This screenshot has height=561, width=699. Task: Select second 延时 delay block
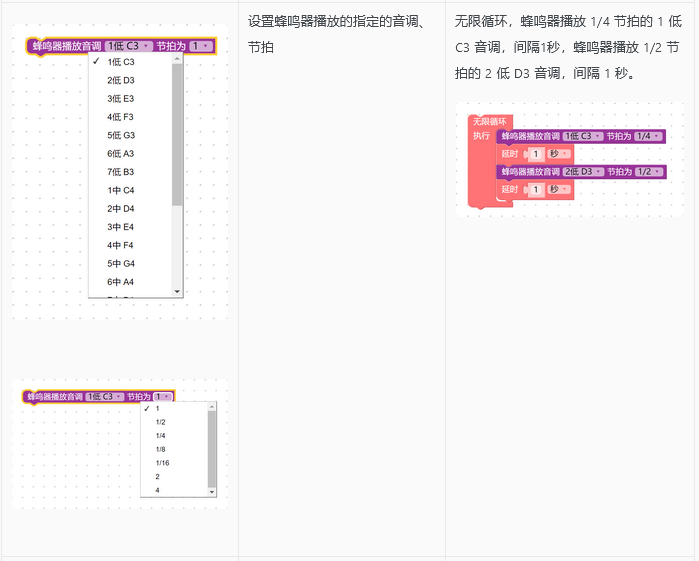click(x=510, y=190)
